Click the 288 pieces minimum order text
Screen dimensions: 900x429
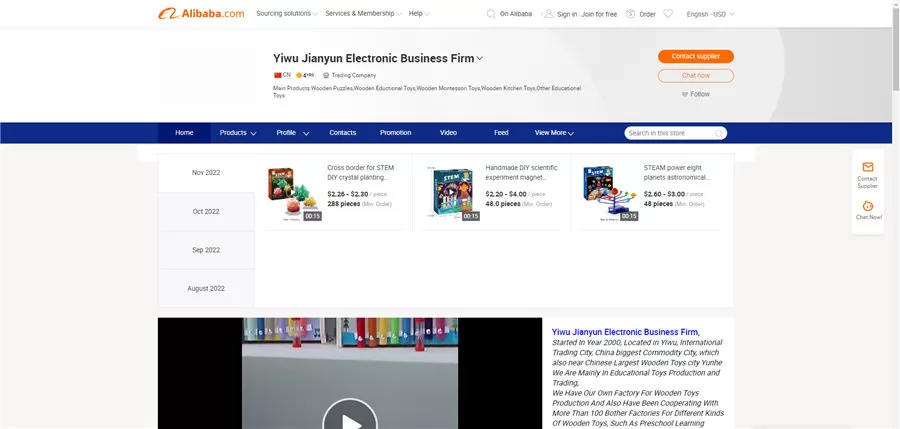[344, 204]
